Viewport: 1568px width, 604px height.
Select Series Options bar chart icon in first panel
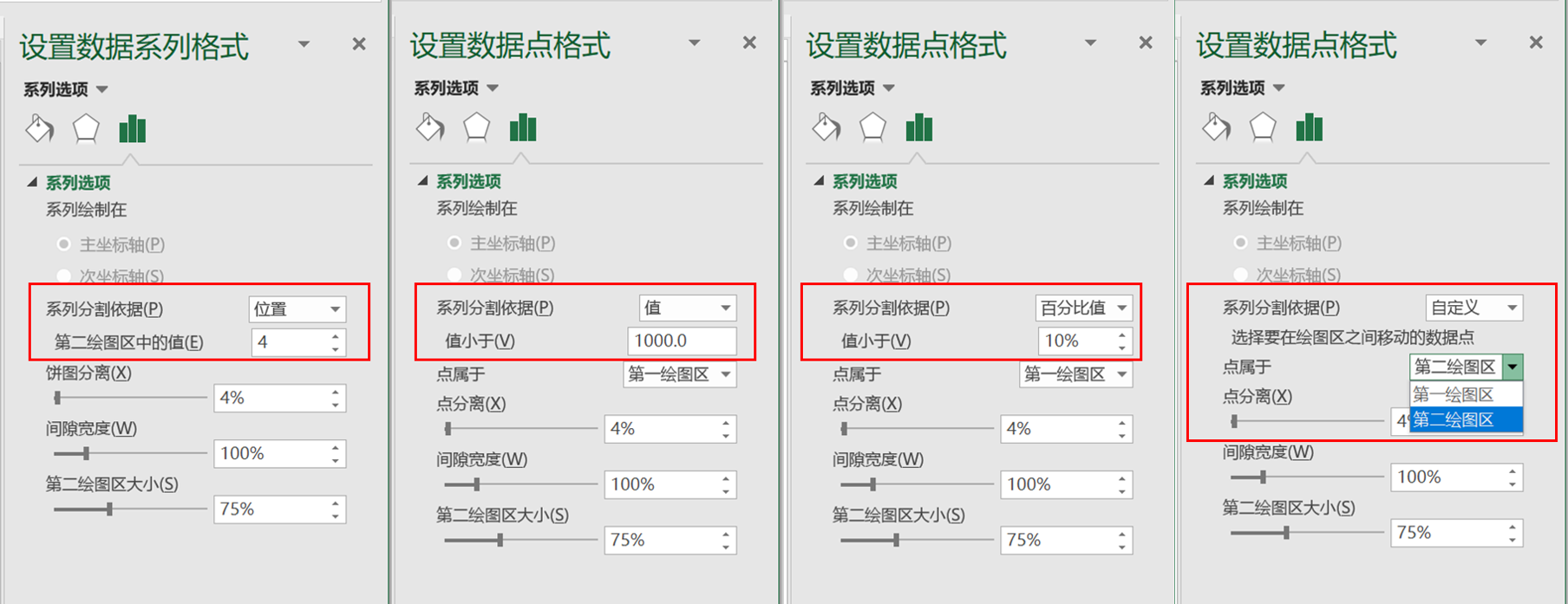coord(133,129)
